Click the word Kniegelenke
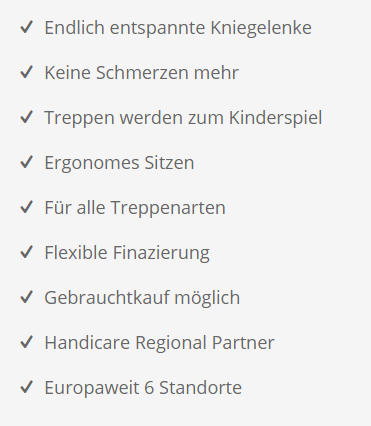Screen dimensions: 371x426 point(261,28)
